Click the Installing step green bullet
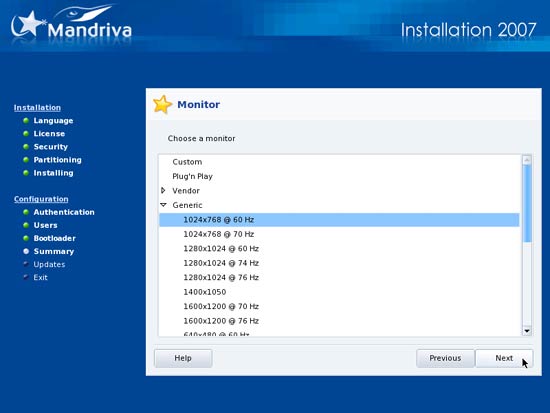The height and width of the screenshot is (413, 550). pos(26,173)
